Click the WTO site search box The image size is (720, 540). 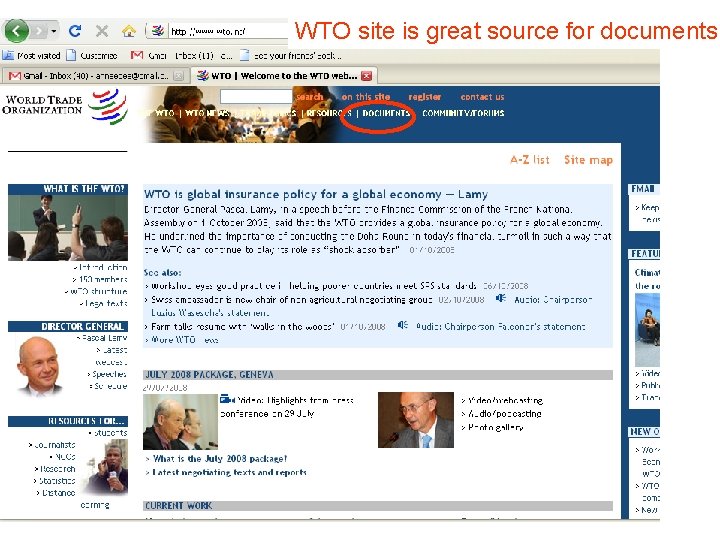pos(256,96)
